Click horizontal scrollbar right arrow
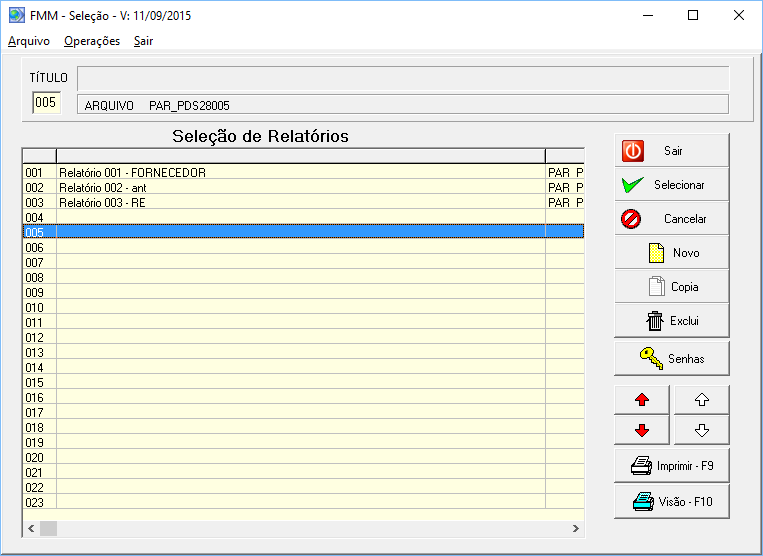Viewport: 763px width, 556px height. coord(576,528)
